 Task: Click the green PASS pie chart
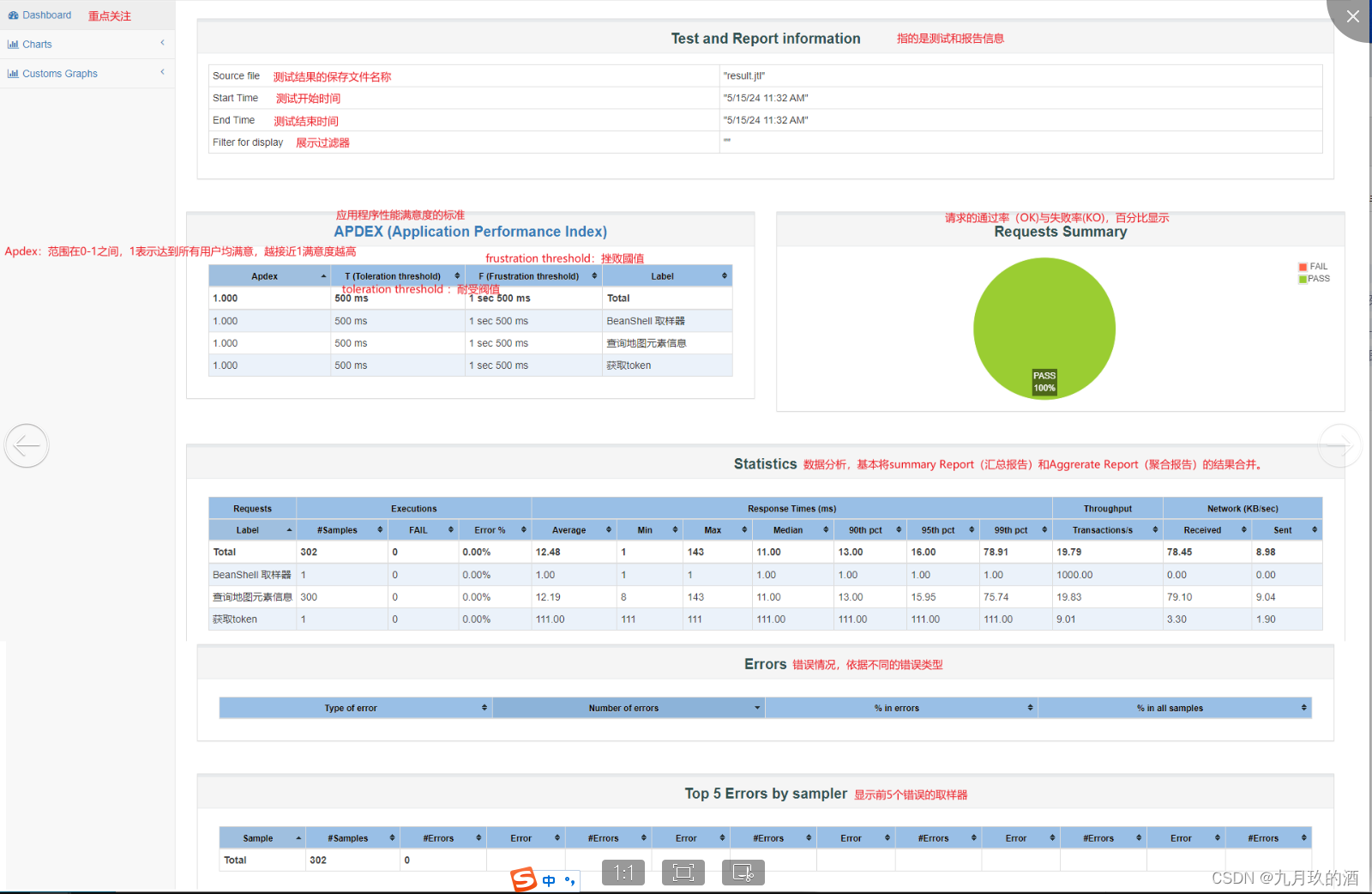[1044, 329]
